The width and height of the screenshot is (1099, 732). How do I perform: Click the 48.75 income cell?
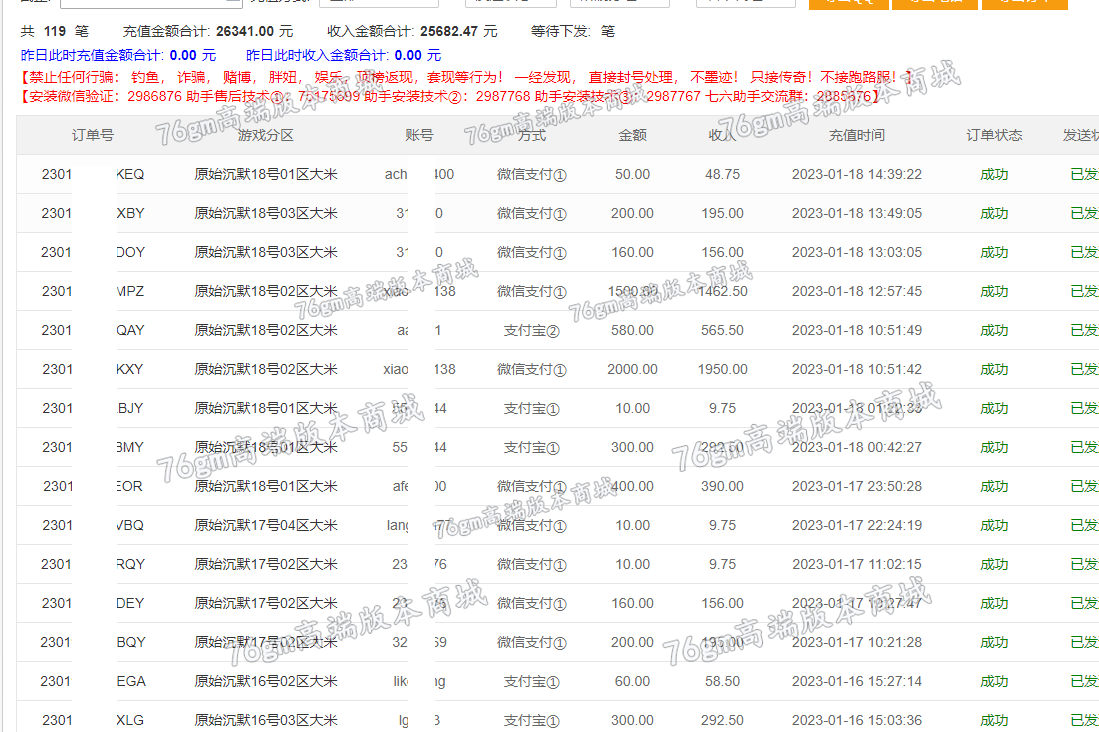pos(723,175)
